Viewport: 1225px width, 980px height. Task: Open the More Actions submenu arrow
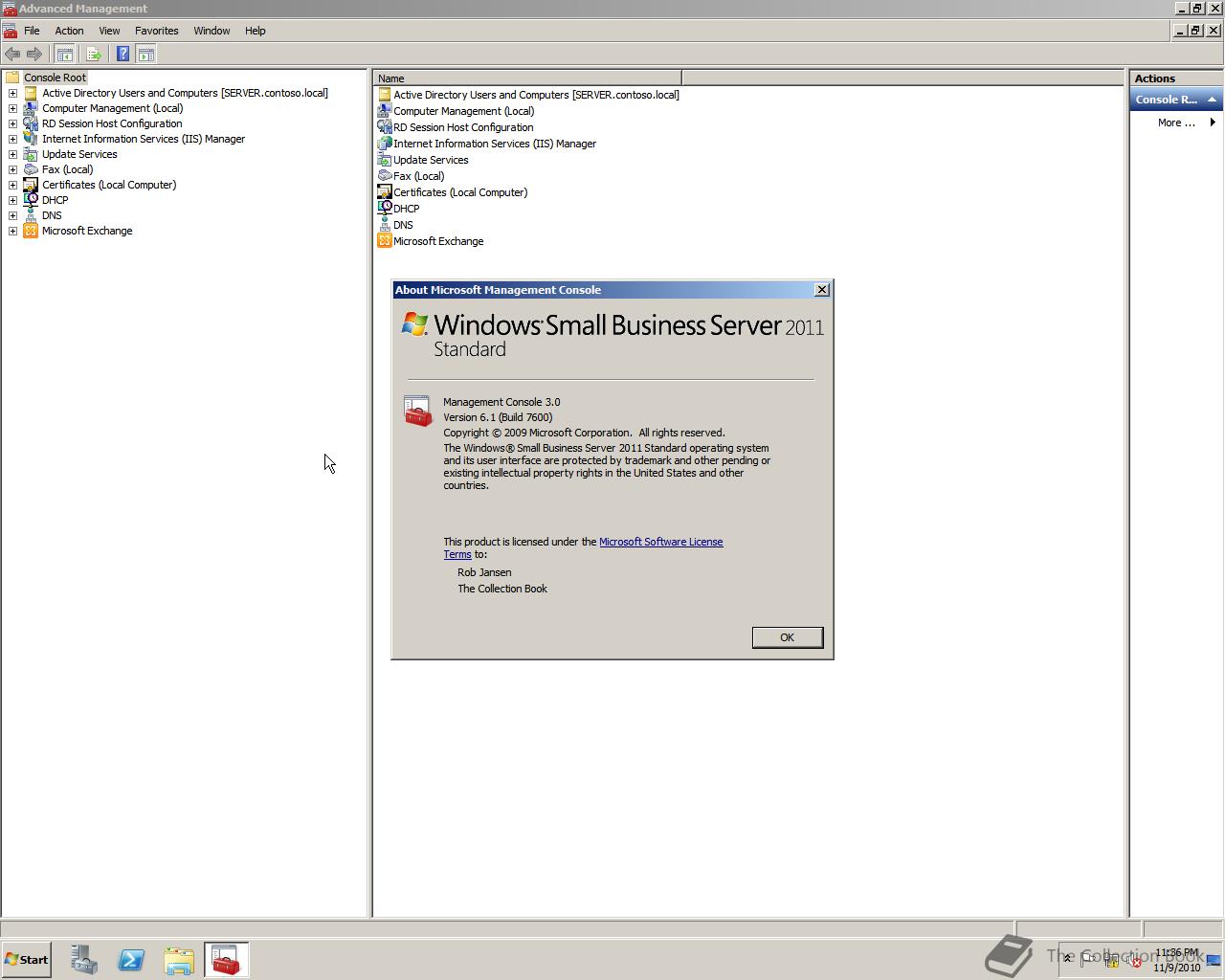(1213, 122)
